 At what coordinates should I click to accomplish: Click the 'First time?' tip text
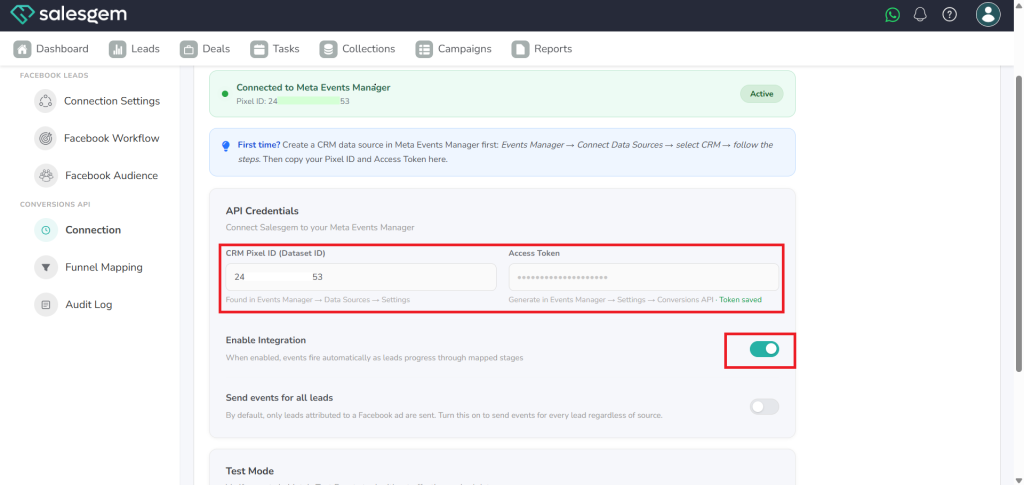tap(259, 145)
